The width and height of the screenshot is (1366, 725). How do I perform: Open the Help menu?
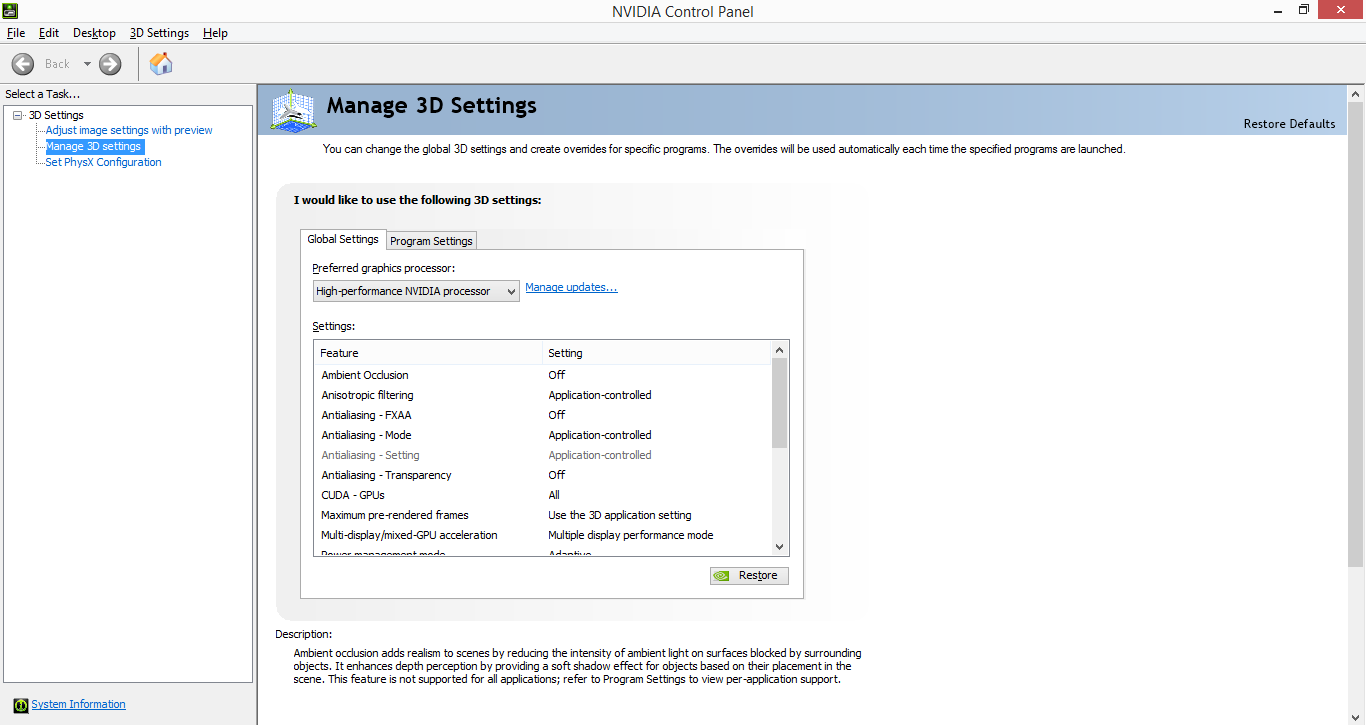tap(215, 33)
